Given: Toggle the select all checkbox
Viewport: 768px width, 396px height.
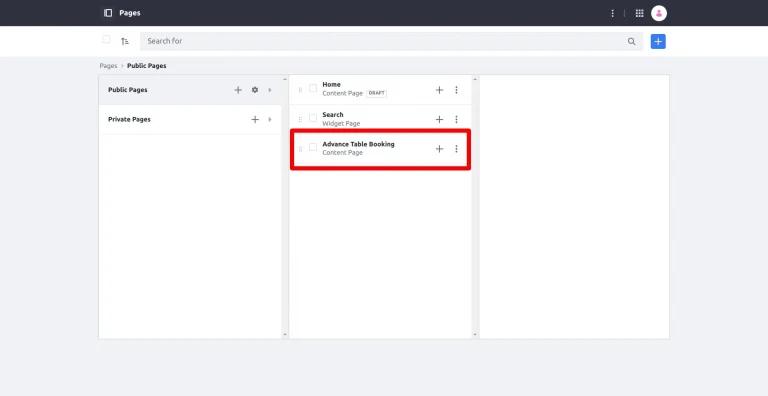Looking at the screenshot, I should pos(106,40).
